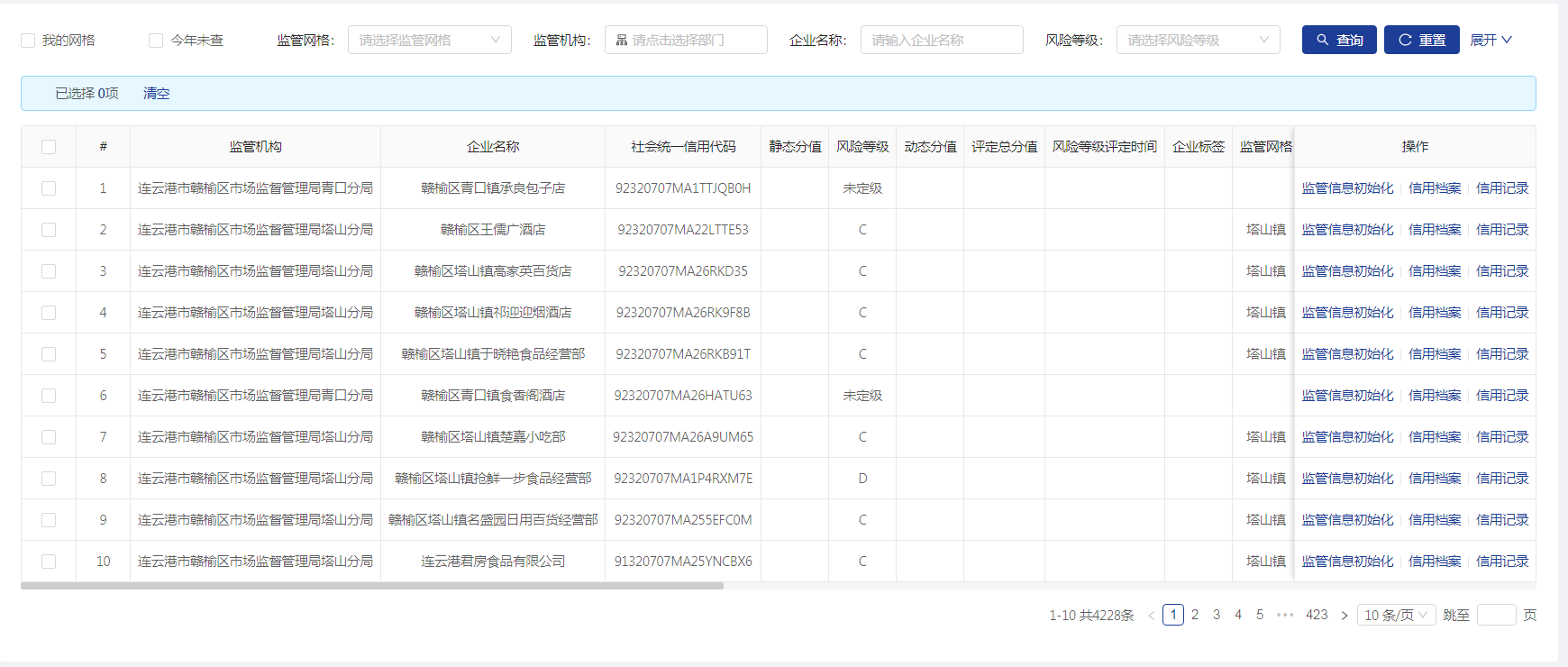This screenshot has width=1568, height=667.
Task: Click the 查询 search button
Action: pos(1338,40)
